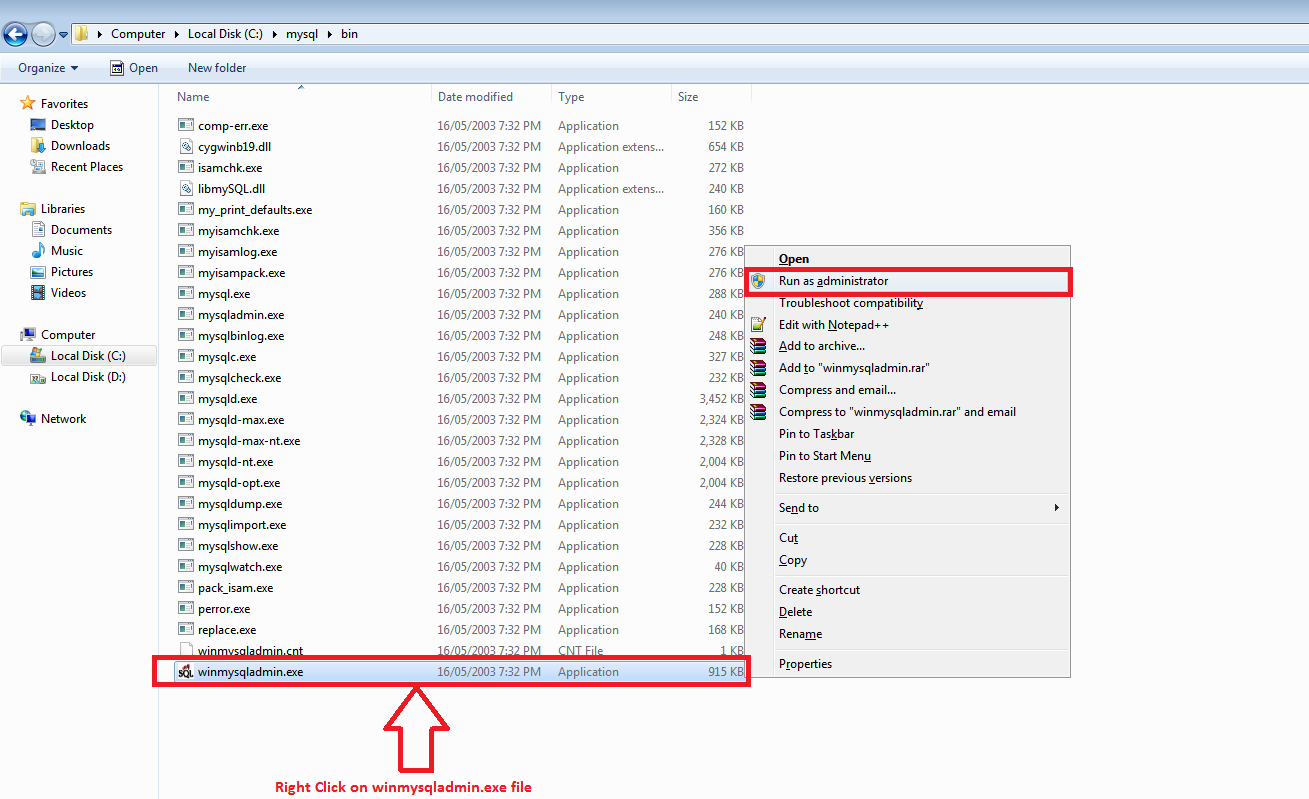Select the mysqlimport.exe file name
Image resolution: width=1309 pixels, height=799 pixels.
coord(242,525)
